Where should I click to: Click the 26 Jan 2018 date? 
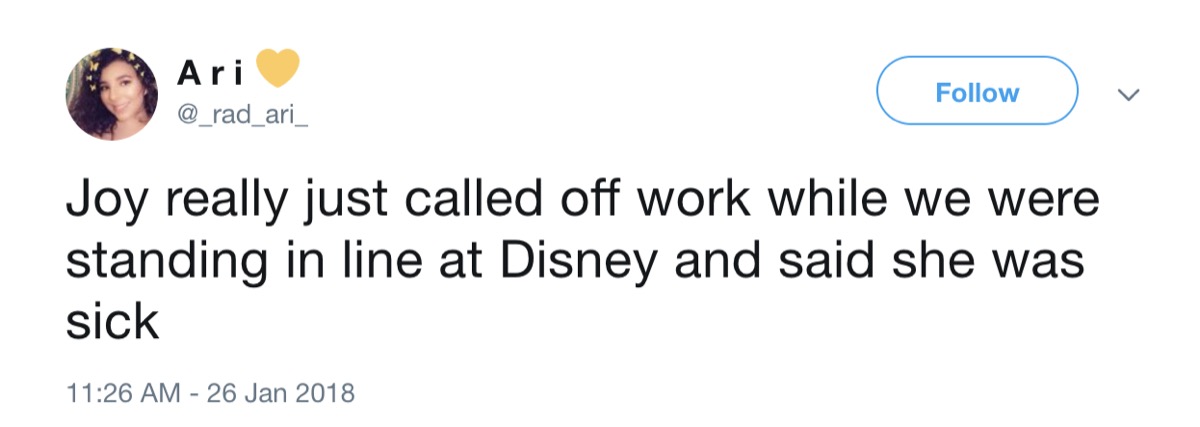click(282, 391)
